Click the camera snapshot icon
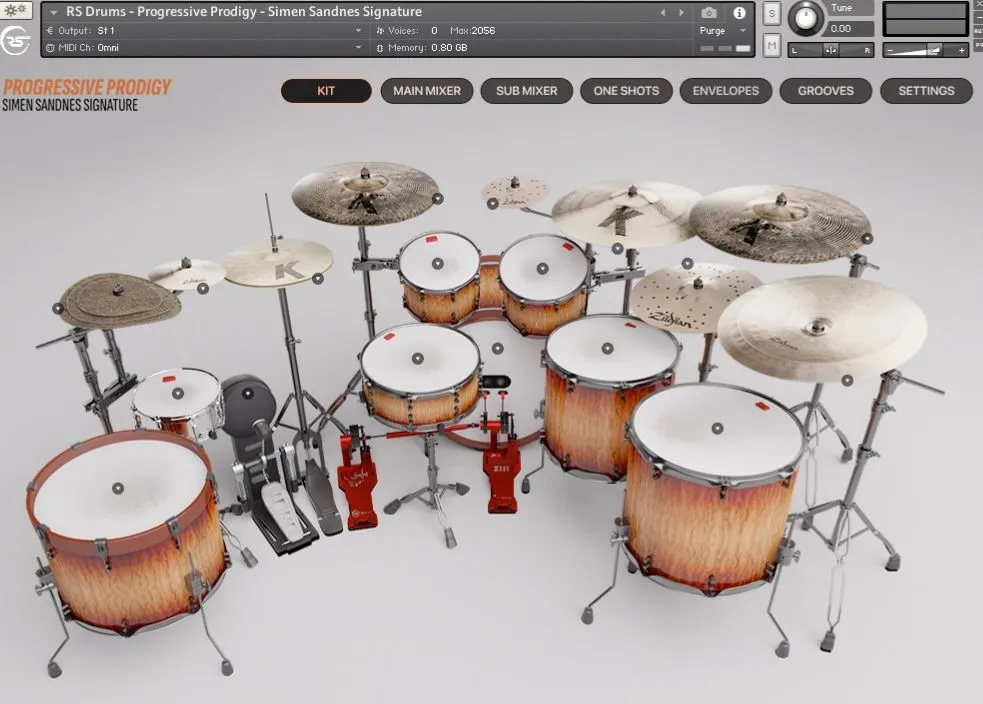The image size is (983, 704). point(709,13)
